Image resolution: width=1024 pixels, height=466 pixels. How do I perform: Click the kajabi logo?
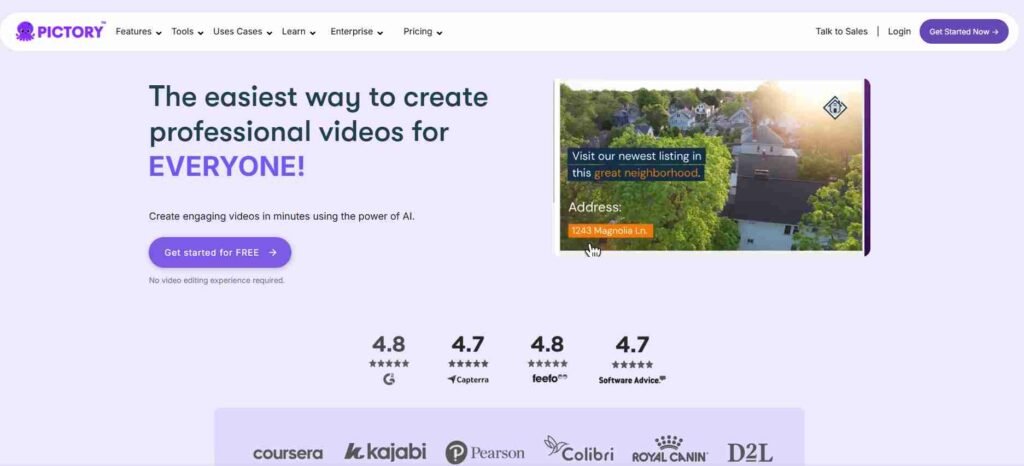click(x=385, y=452)
